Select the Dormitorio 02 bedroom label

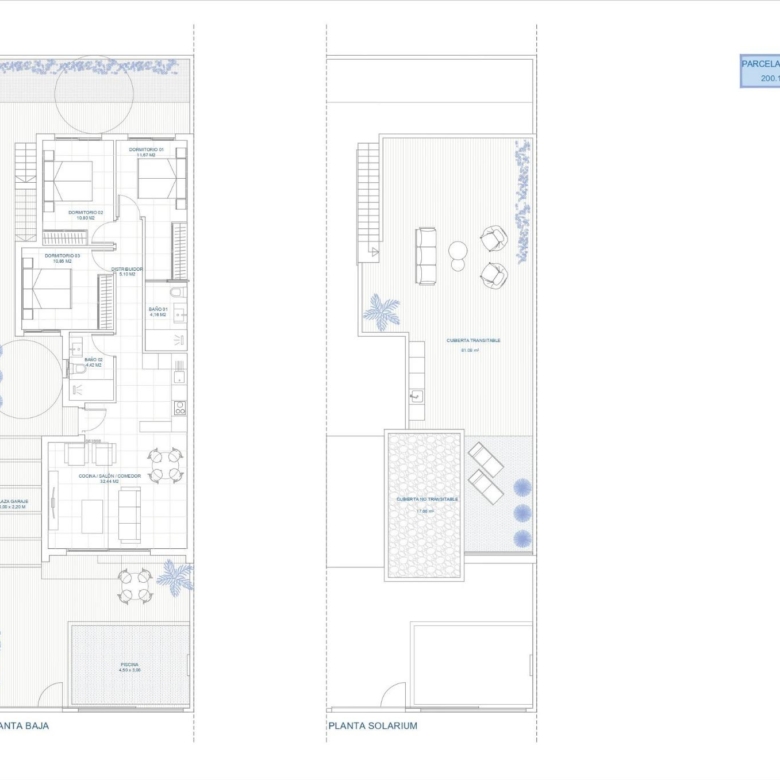coord(86,213)
